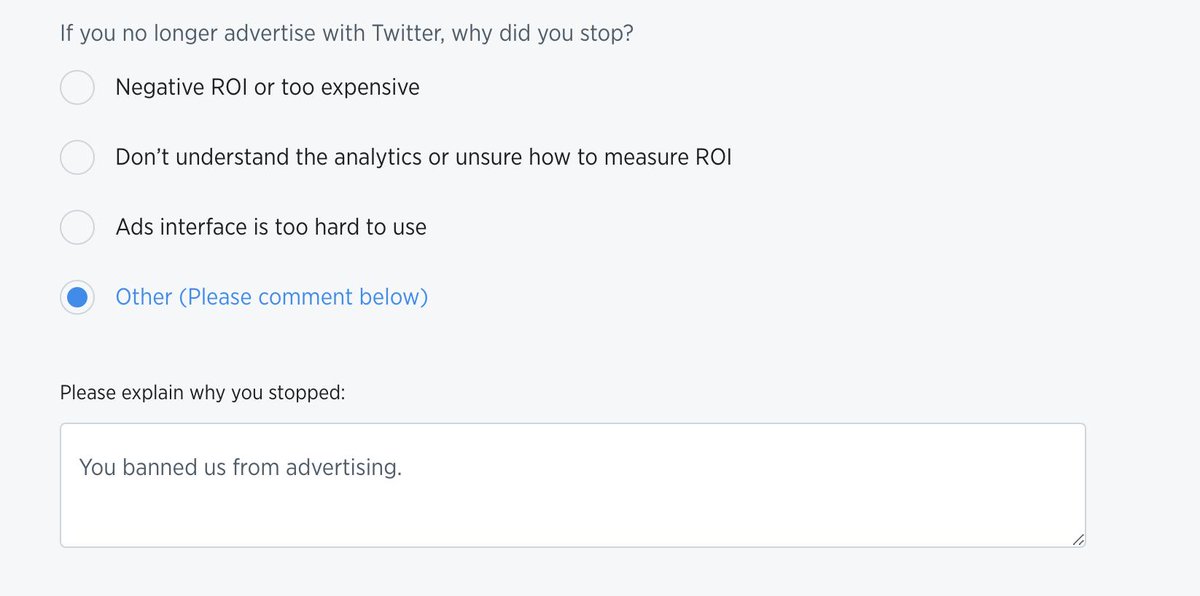Place cursor before "You" in the comment box
The width and height of the screenshot is (1200, 596).
click(79, 467)
